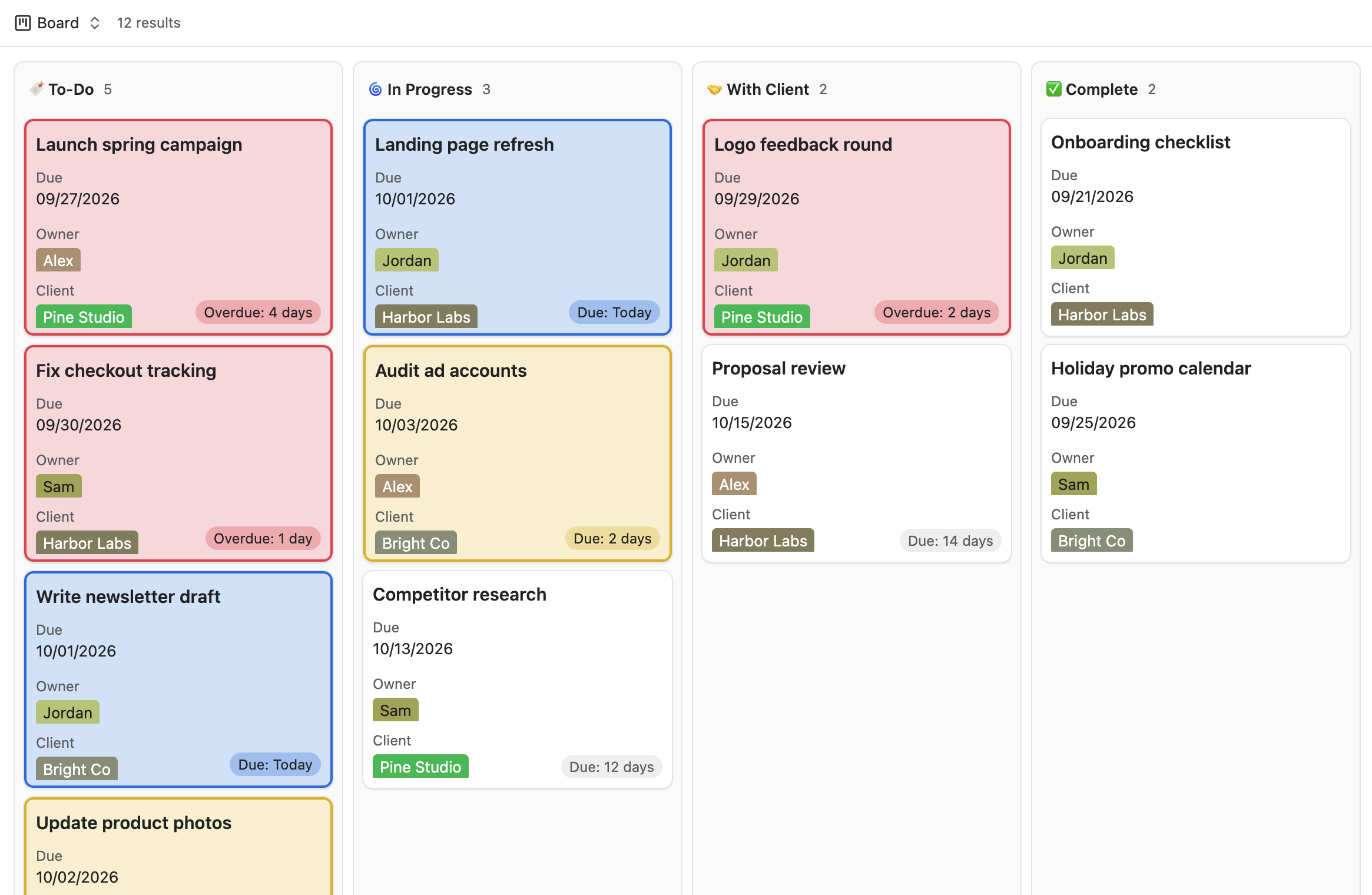This screenshot has width=1372, height=895.
Task: Click Bright Co tag on Holiday promo calendar
Action: tap(1092, 541)
